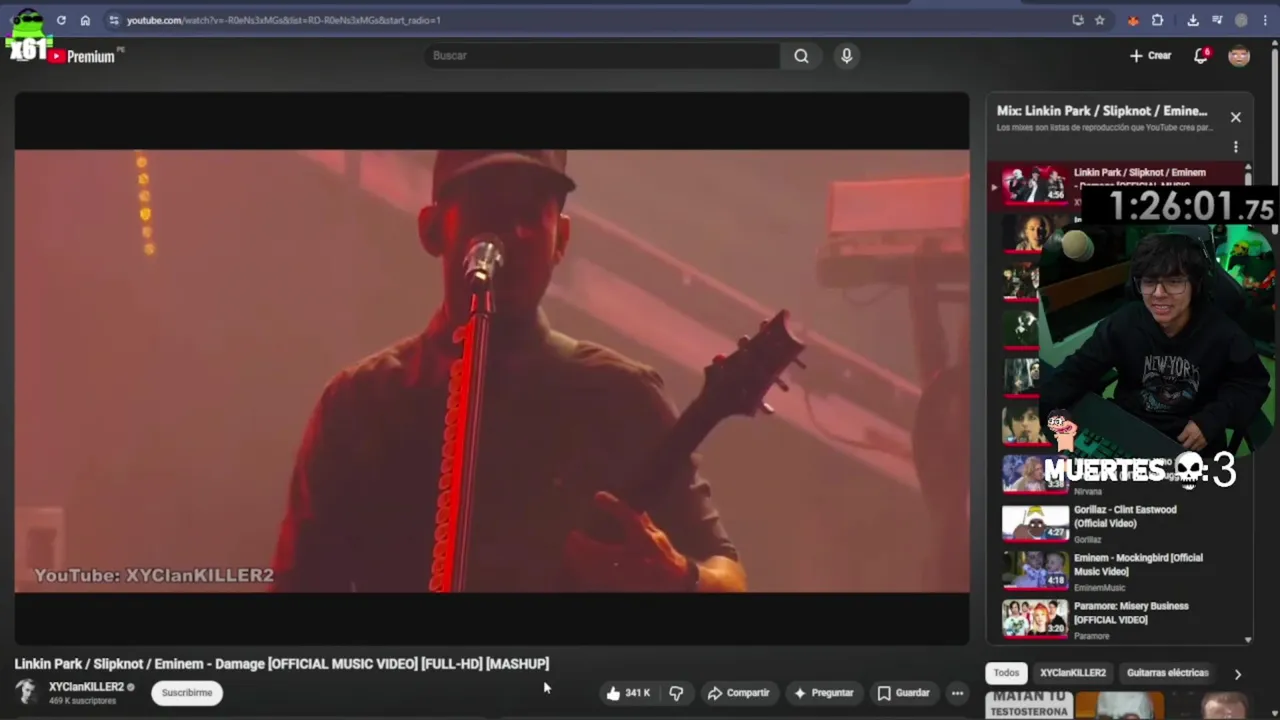Select the Guitarras eléctricas filter chip

tap(1167, 673)
